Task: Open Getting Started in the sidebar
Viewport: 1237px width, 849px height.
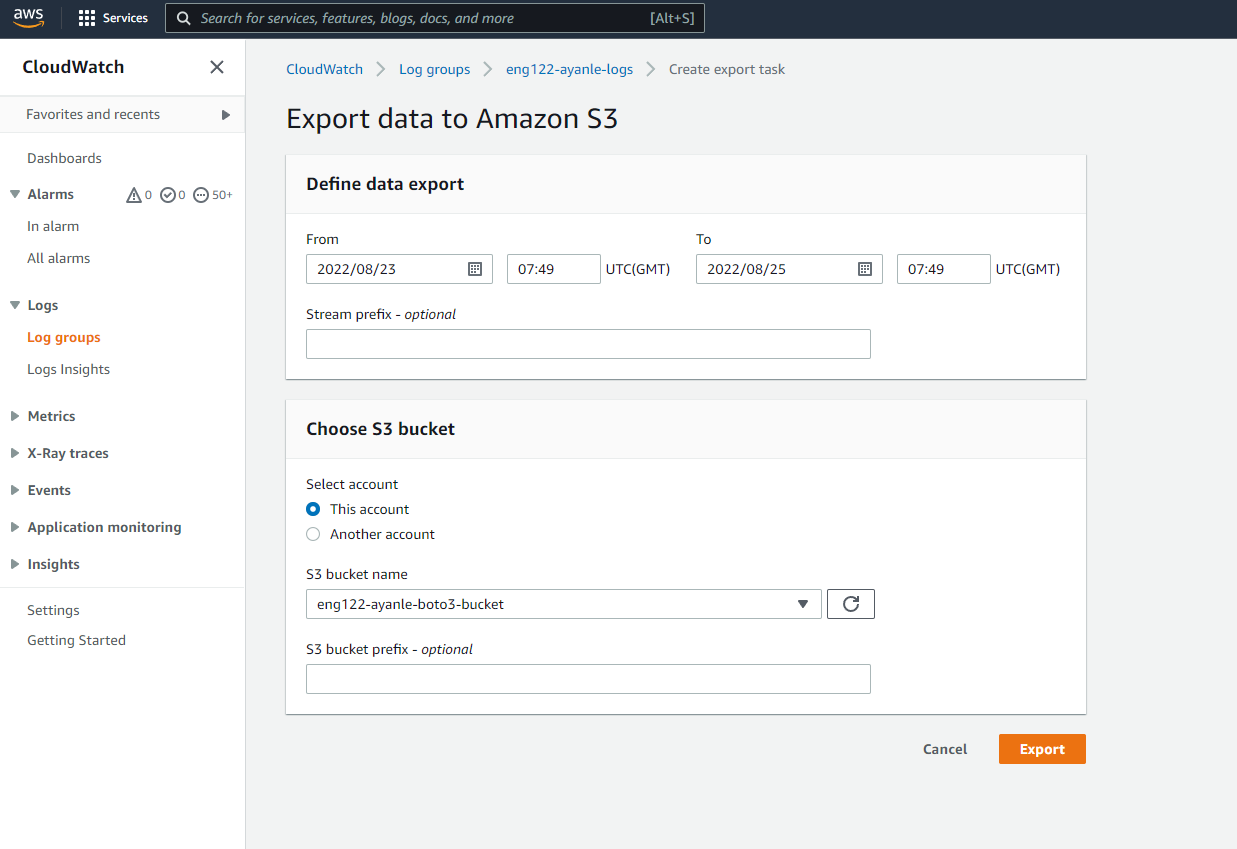Action: [x=76, y=640]
